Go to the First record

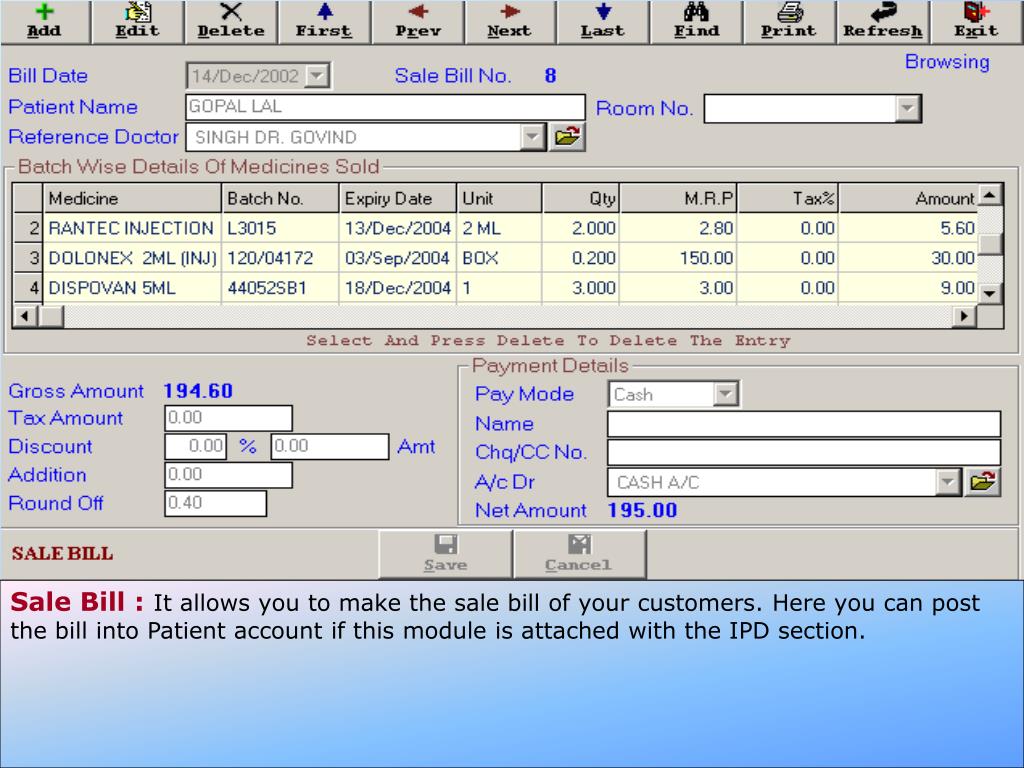click(x=324, y=22)
